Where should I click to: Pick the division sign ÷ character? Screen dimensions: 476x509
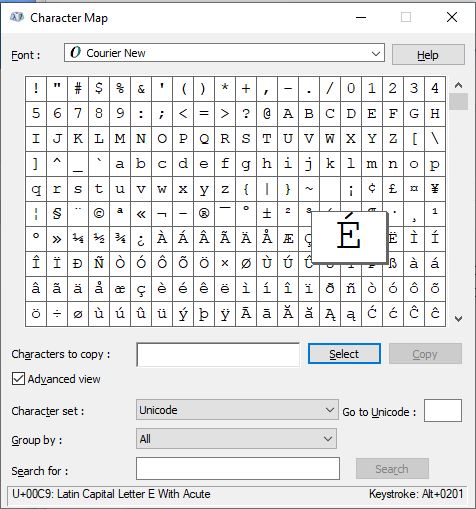(57, 314)
